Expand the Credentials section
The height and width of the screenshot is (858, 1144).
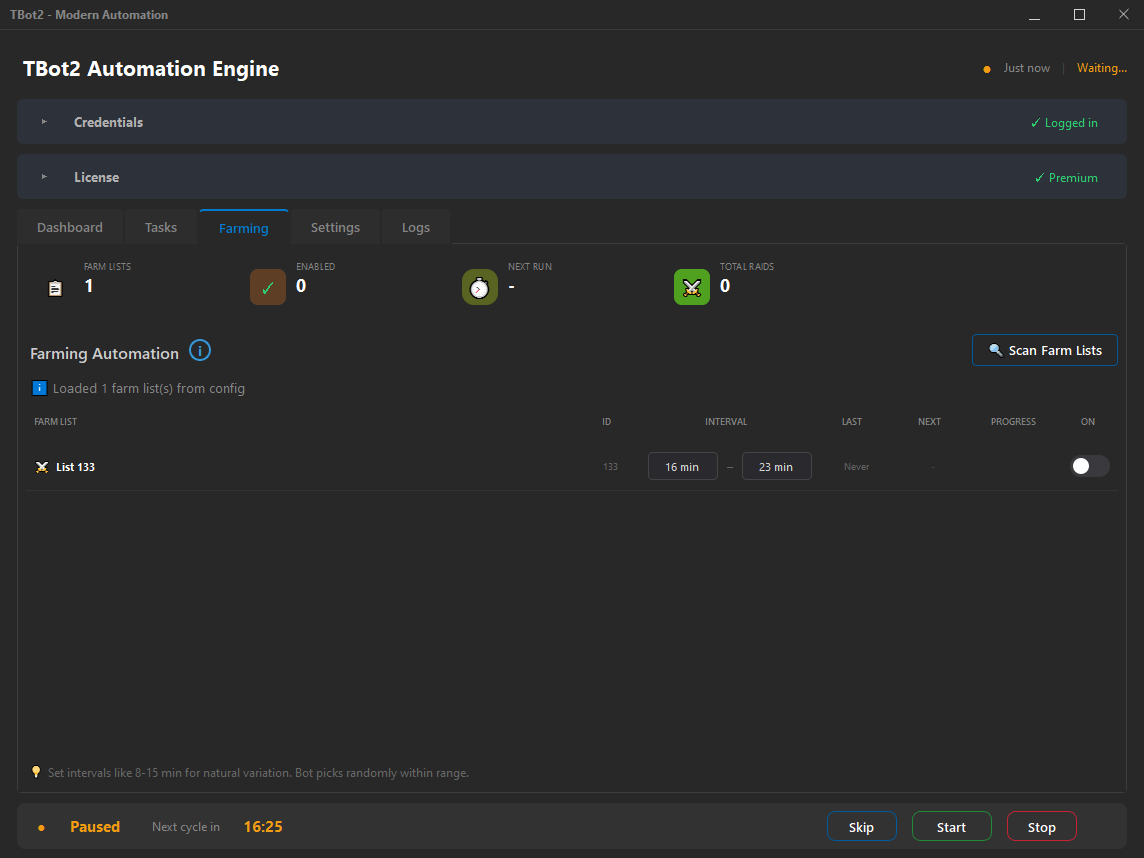click(42, 121)
